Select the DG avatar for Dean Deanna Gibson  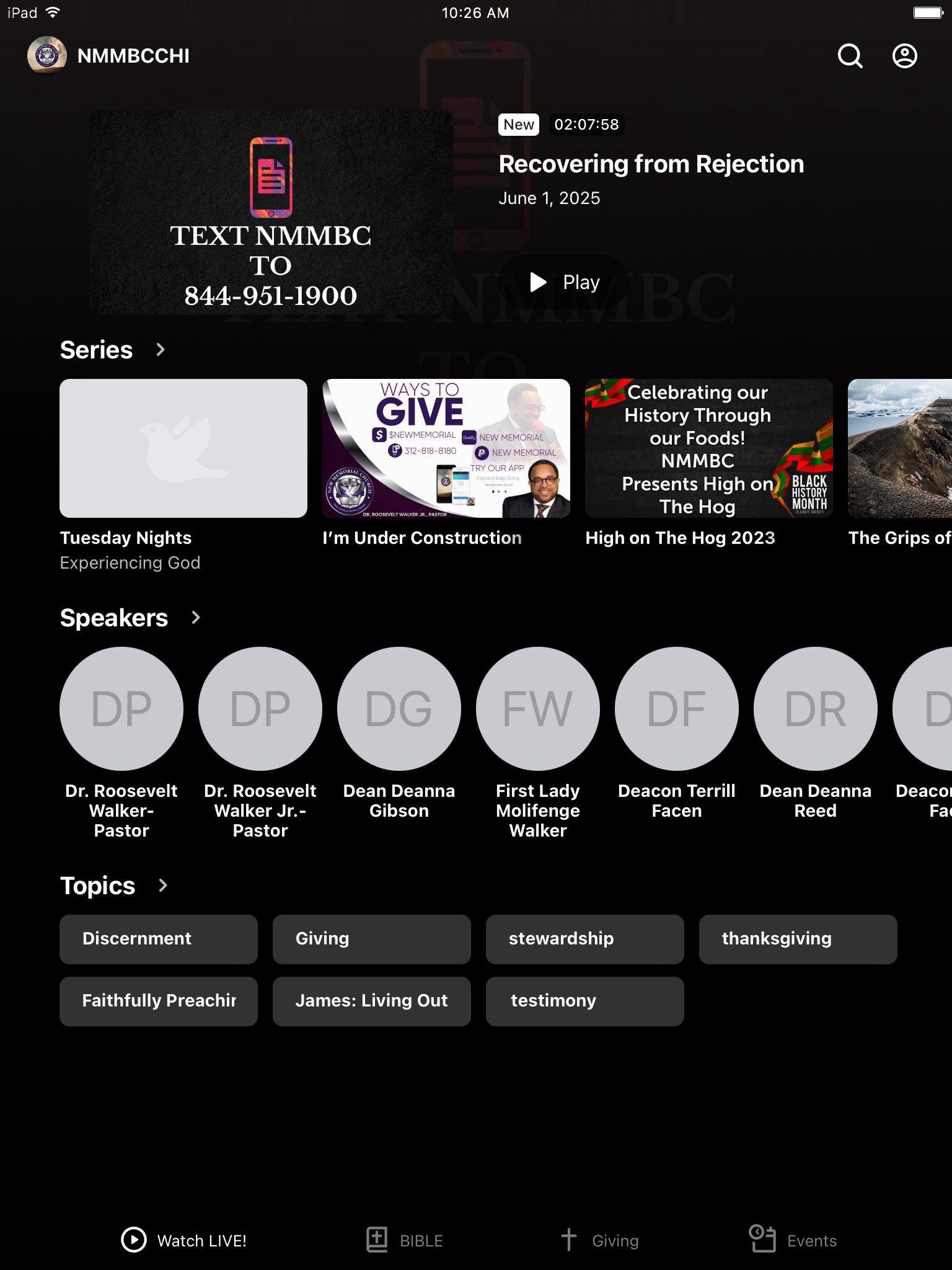pyautogui.click(x=399, y=709)
